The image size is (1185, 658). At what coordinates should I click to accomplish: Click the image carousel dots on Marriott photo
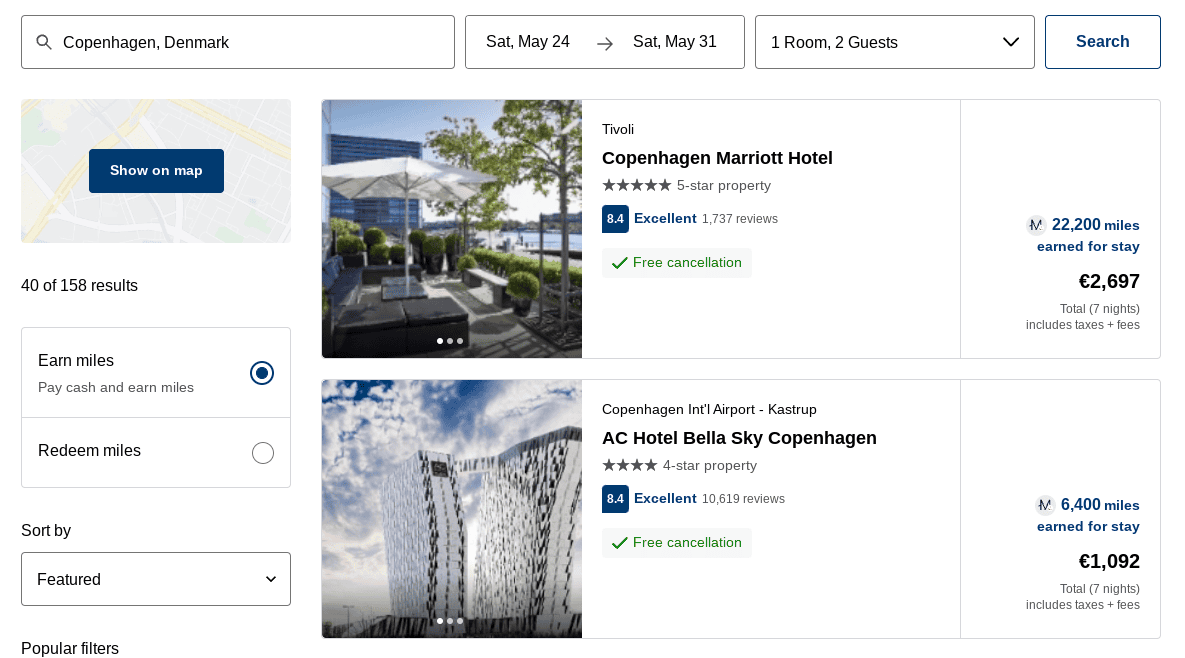pos(450,341)
